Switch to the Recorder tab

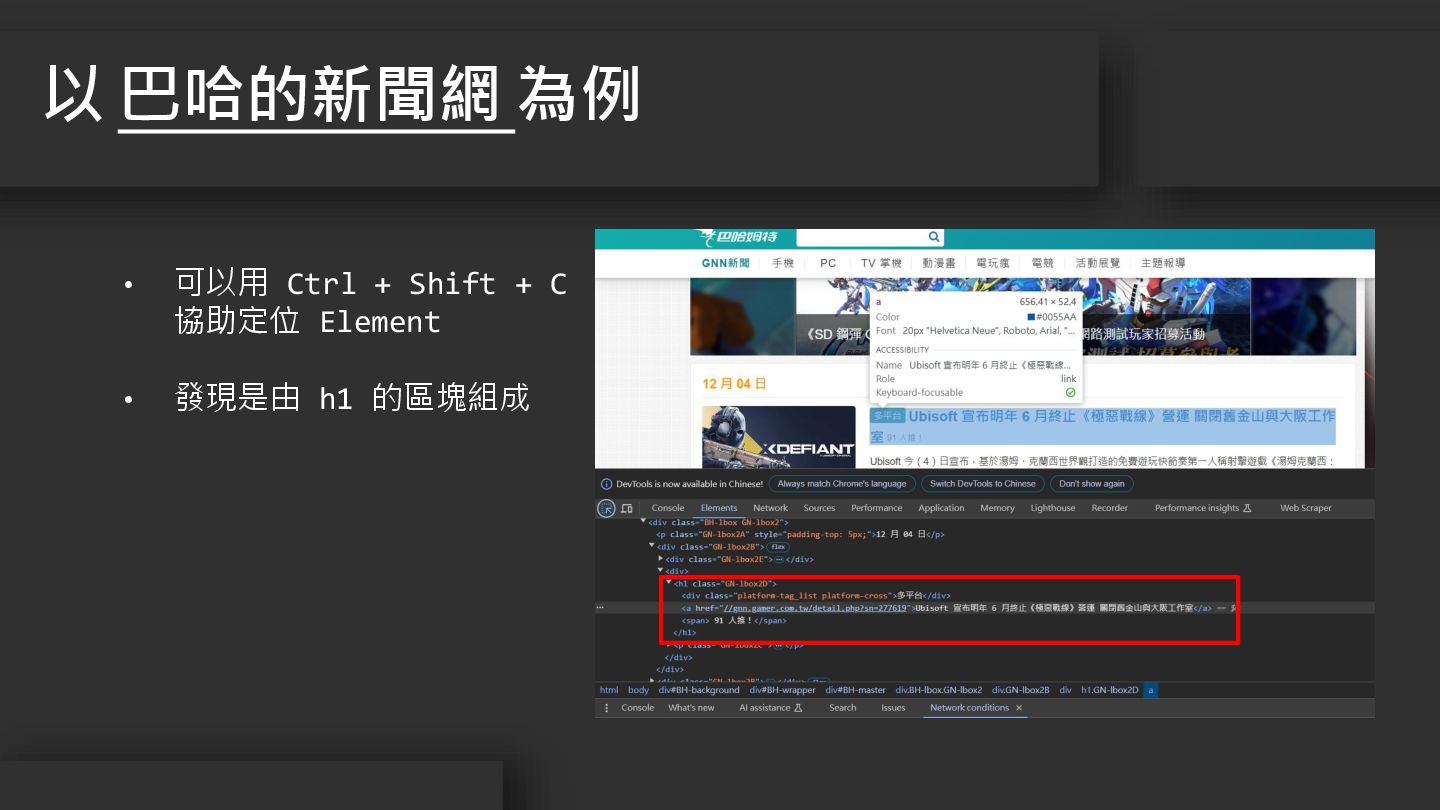(1110, 508)
